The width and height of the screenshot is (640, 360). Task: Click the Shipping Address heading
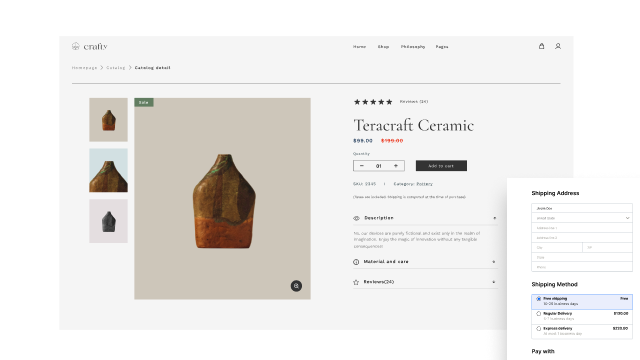click(x=555, y=193)
